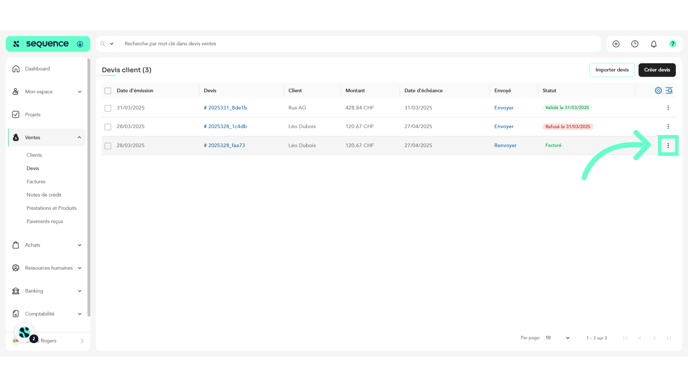Screen dimensions: 688x387
Task: Open the Par page rows dropdown
Action: pyautogui.click(x=557, y=338)
